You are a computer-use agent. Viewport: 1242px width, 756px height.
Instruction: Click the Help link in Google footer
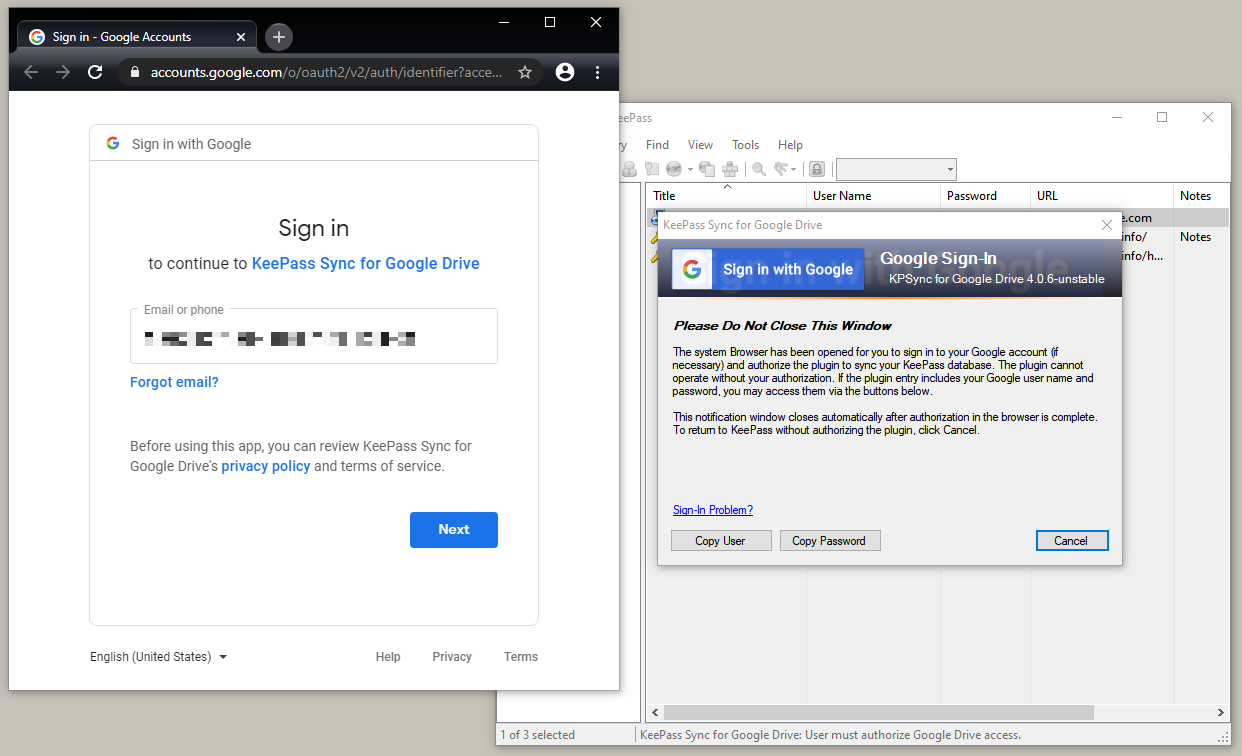point(388,657)
